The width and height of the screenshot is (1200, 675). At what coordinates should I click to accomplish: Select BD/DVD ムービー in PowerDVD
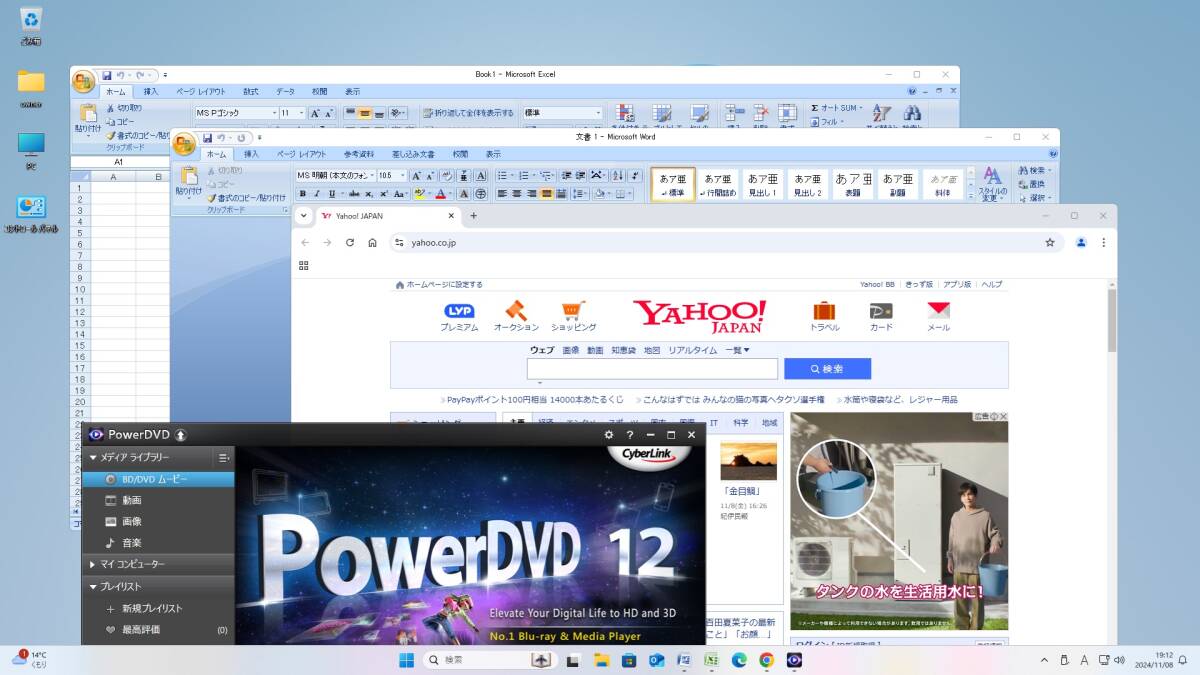pos(158,479)
